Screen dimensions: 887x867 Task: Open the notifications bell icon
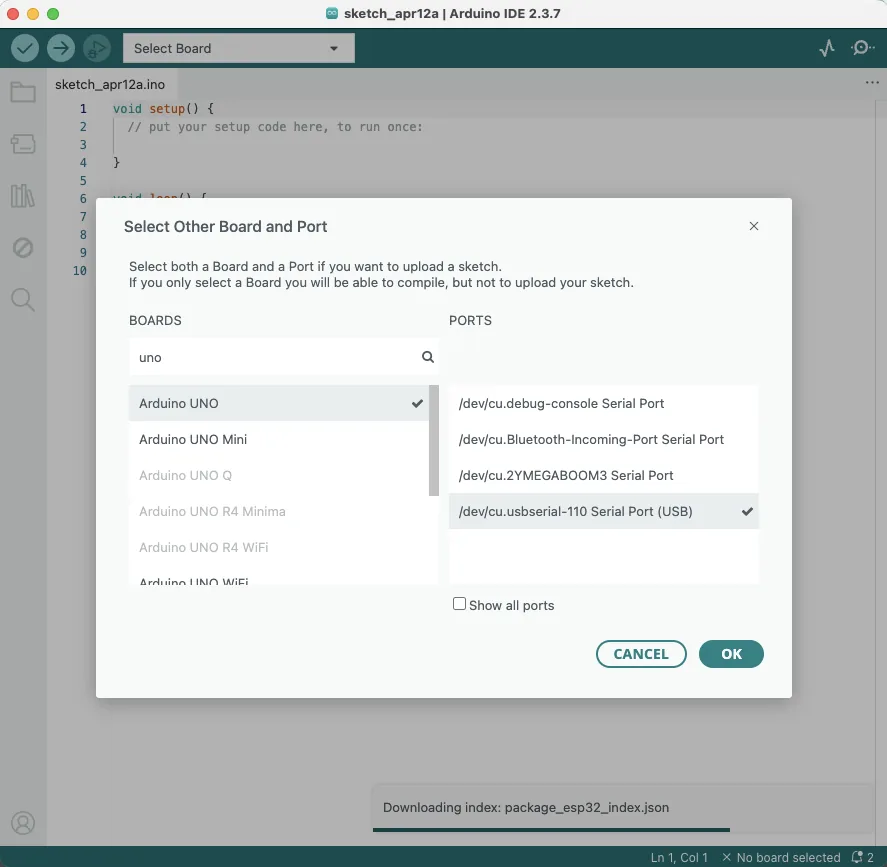[x=863, y=857]
